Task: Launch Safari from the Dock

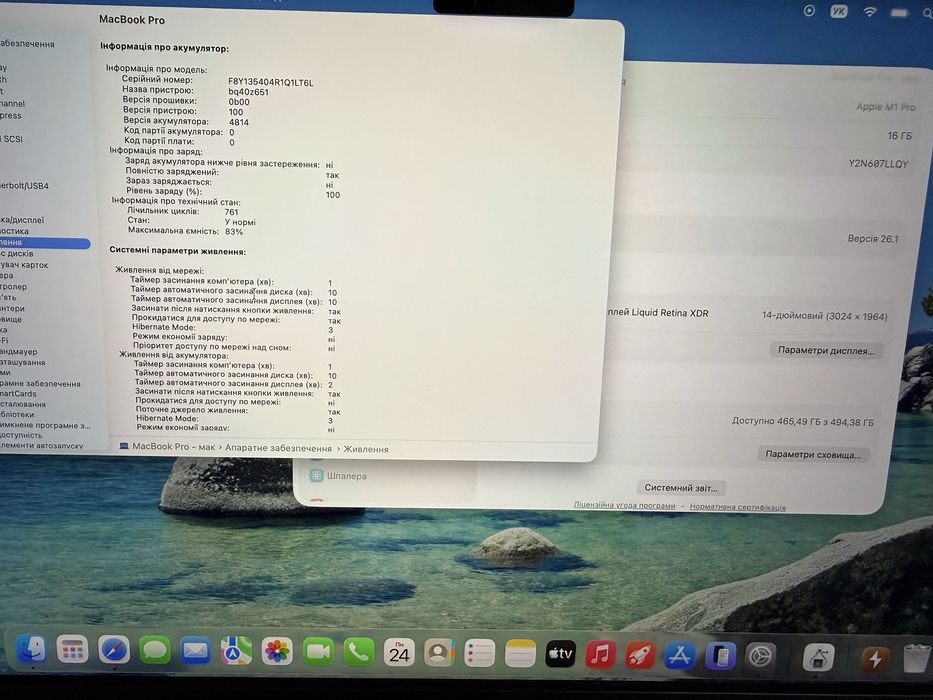Action: point(114,650)
